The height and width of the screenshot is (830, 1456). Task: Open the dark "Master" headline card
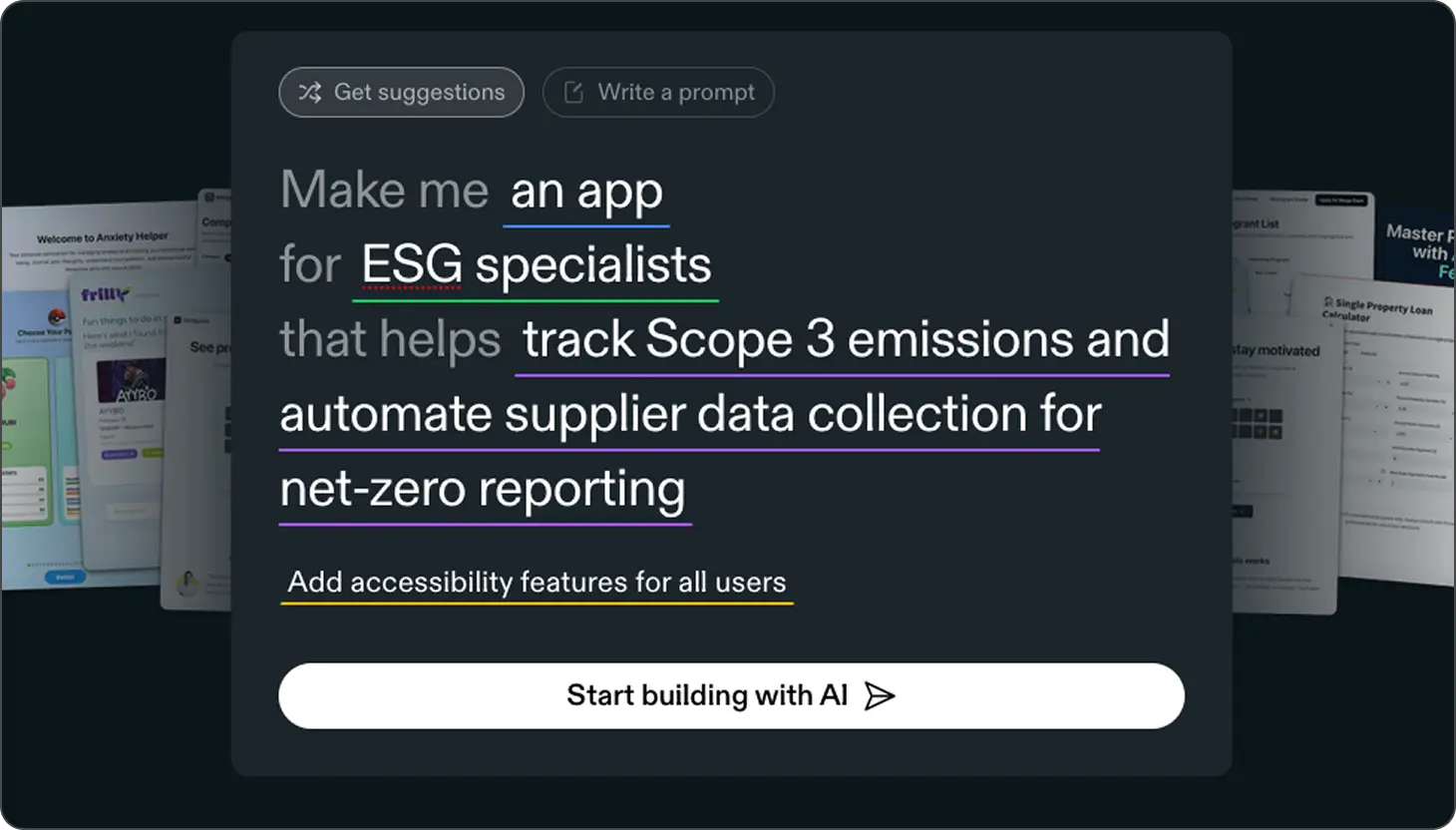pyautogui.click(x=1418, y=244)
